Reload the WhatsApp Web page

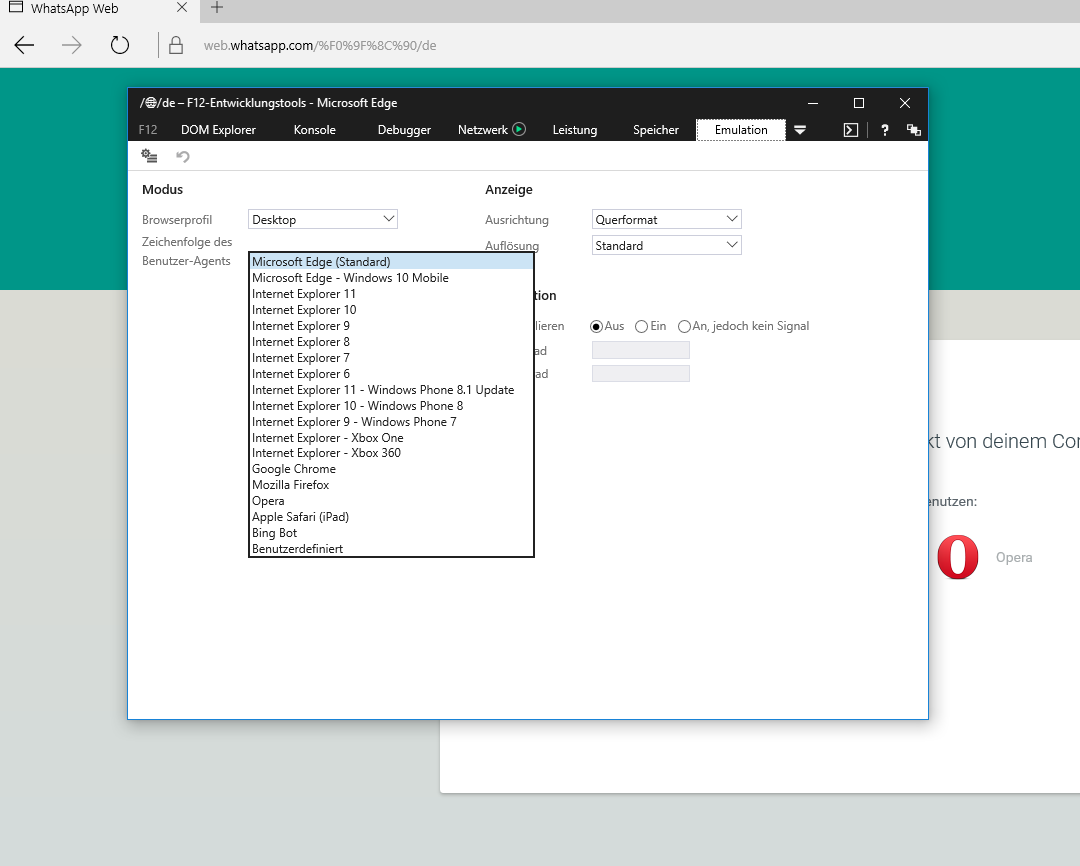click(x=120, y=45)
